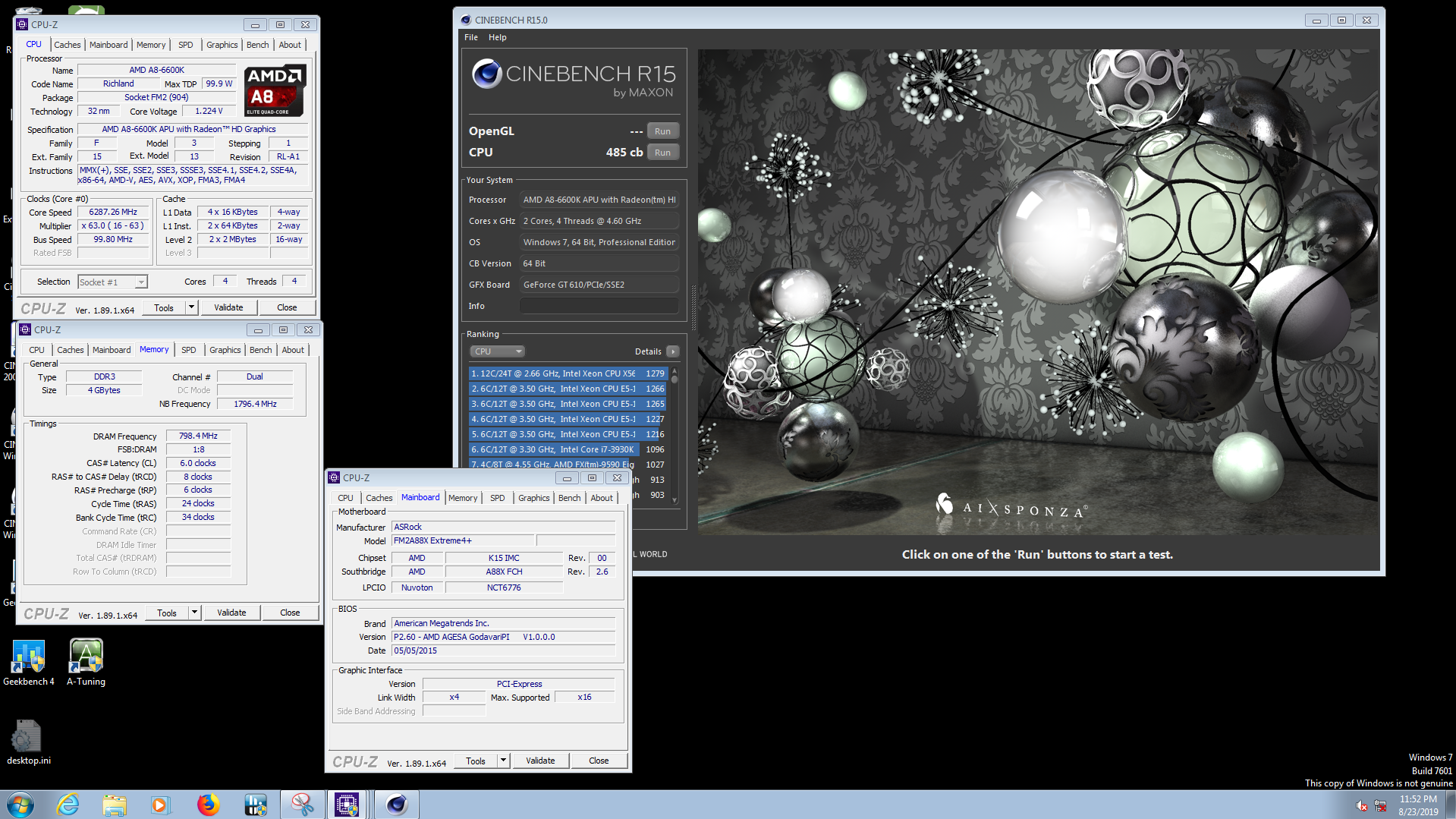This screenshot has width=1456, height=819.
Task: Run the CPU benchmark test
Action: point(662,153)
